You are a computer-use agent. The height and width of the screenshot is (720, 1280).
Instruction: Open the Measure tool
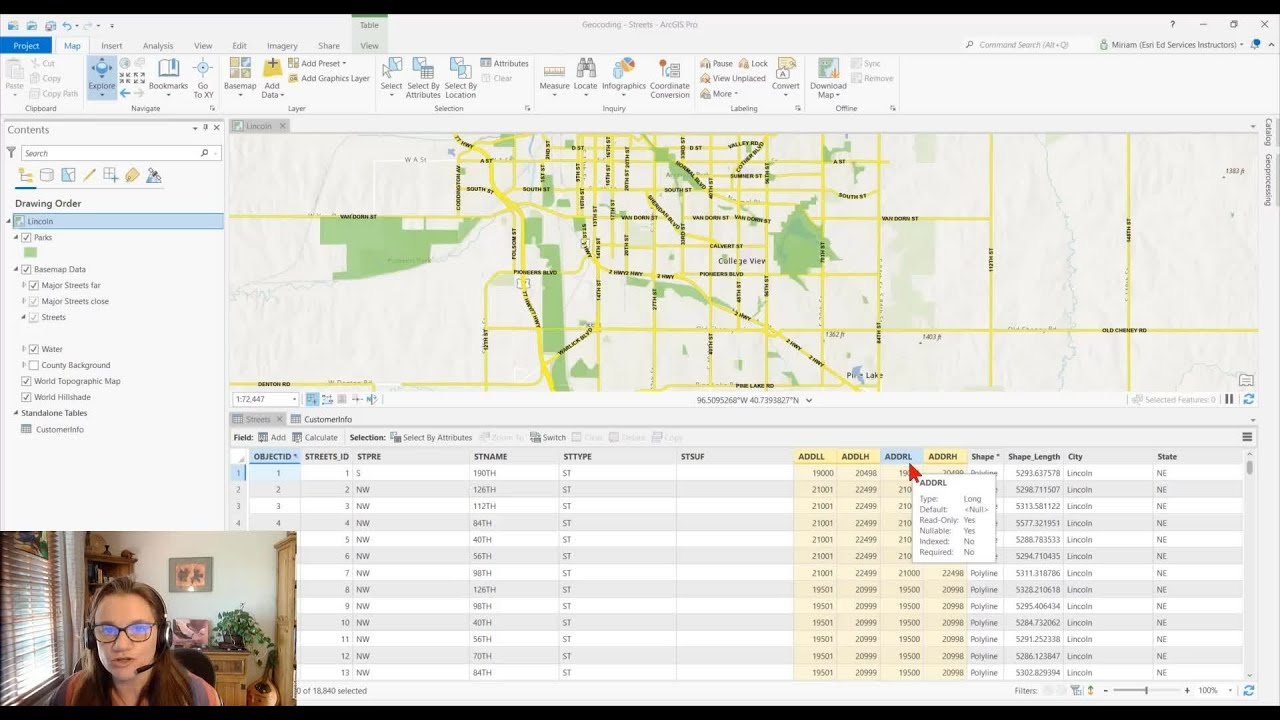point(554,76)
